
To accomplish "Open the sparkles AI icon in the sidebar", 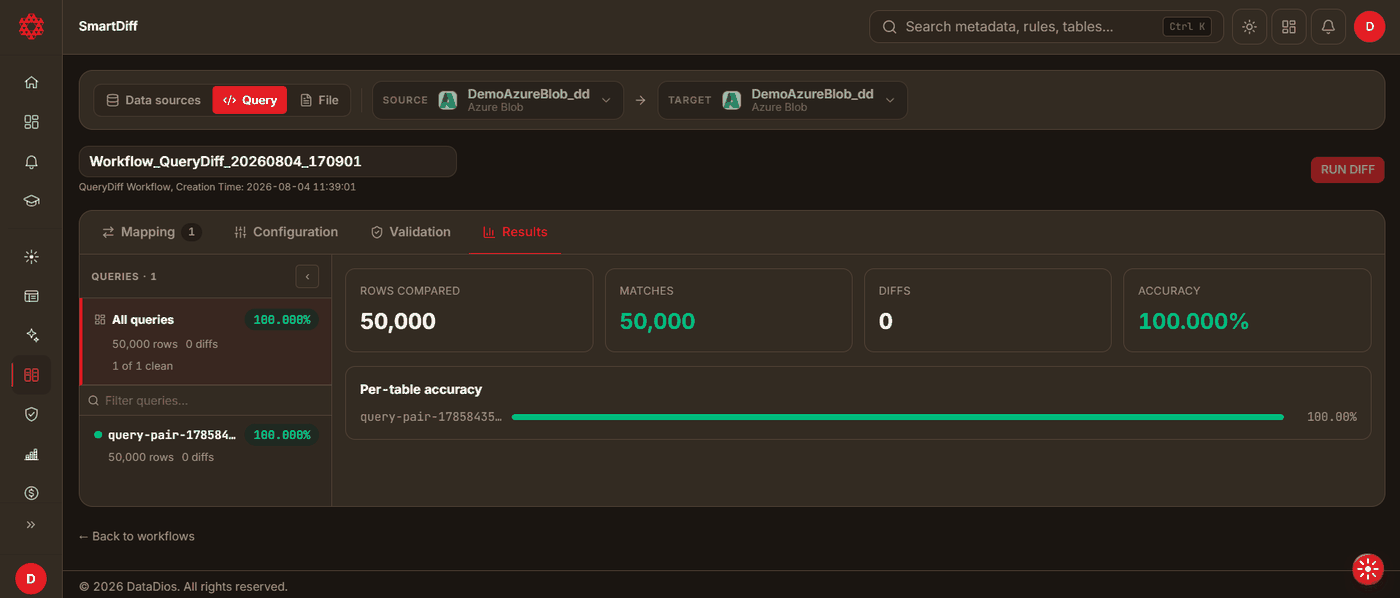I will click(31, 335).
